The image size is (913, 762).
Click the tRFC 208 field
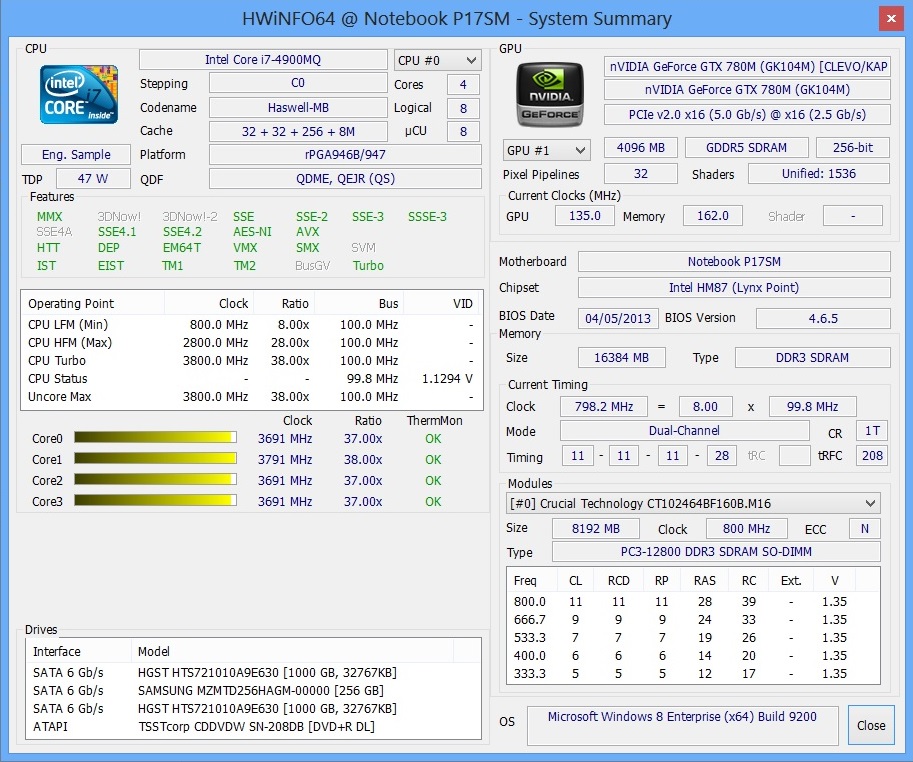pos(872,455)
